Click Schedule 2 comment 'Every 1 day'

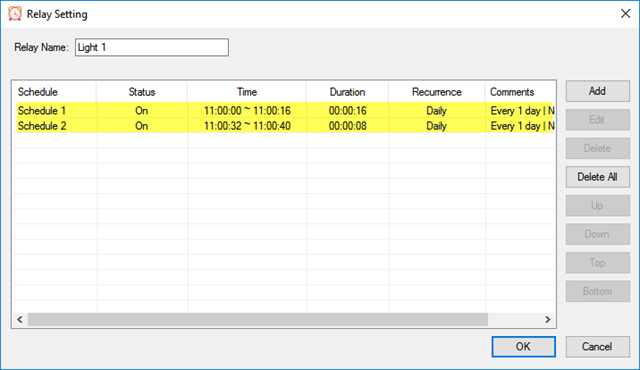pyautogui.click(x=516, y=126)
